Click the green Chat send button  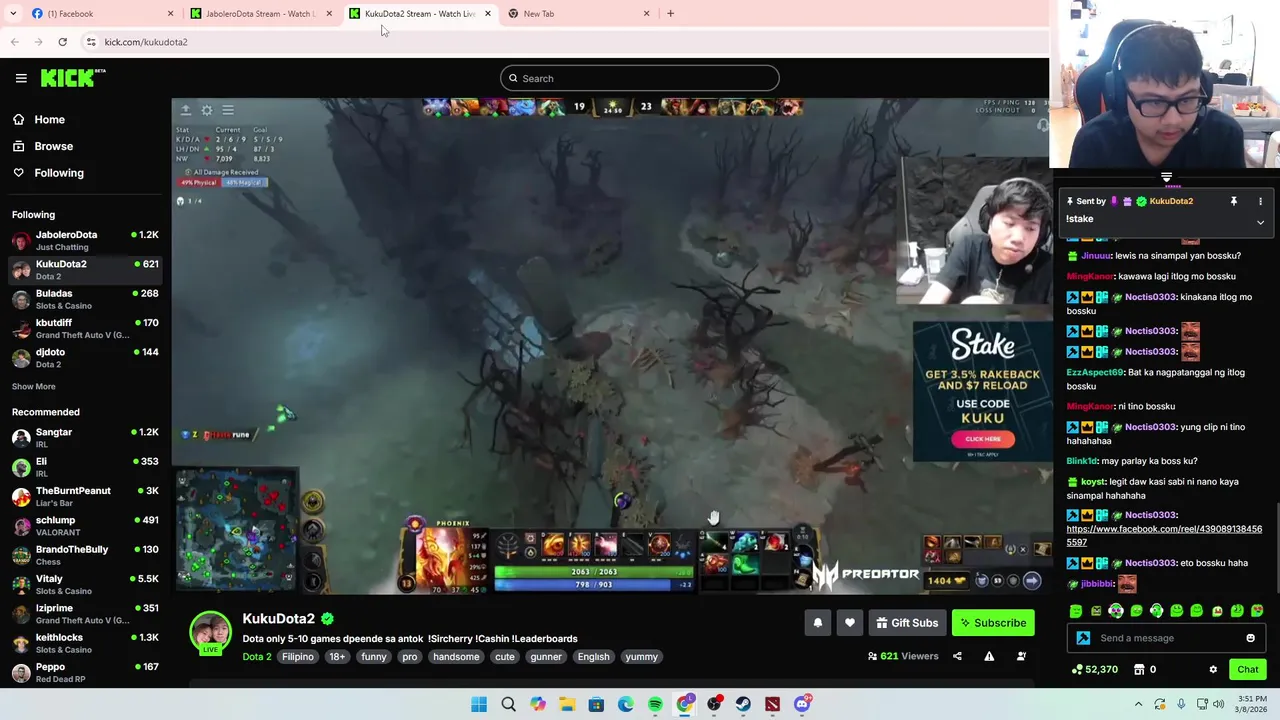click(x=1247, y=669)
